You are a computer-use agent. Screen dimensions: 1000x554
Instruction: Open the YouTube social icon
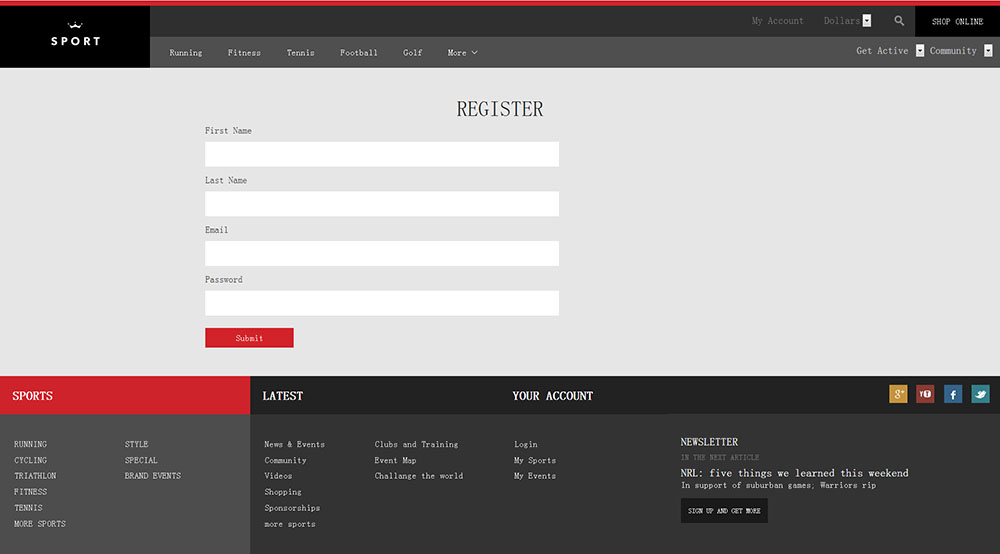[x=925, y=394]
